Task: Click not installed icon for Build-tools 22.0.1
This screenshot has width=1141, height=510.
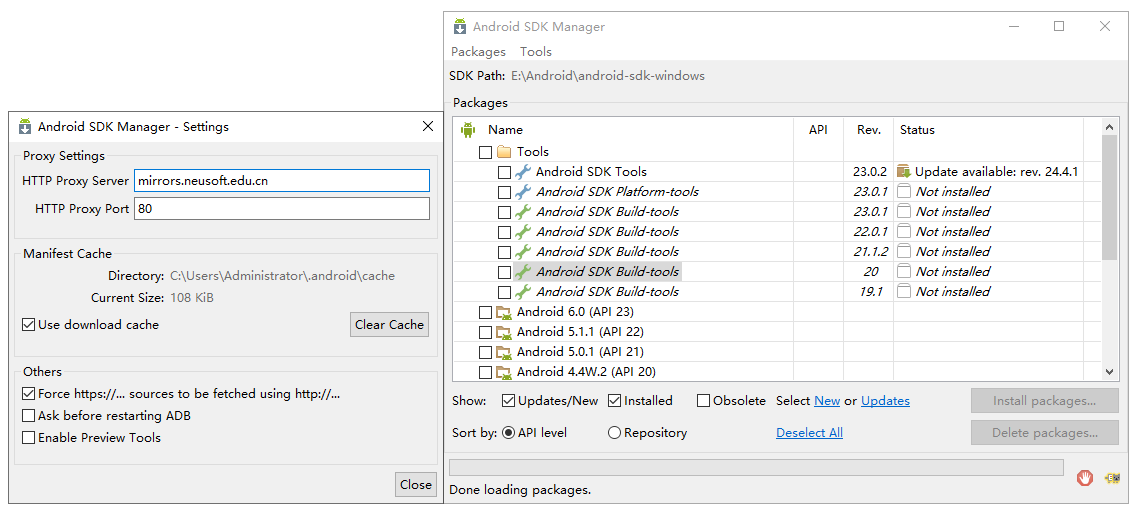Action: (904, 232)
